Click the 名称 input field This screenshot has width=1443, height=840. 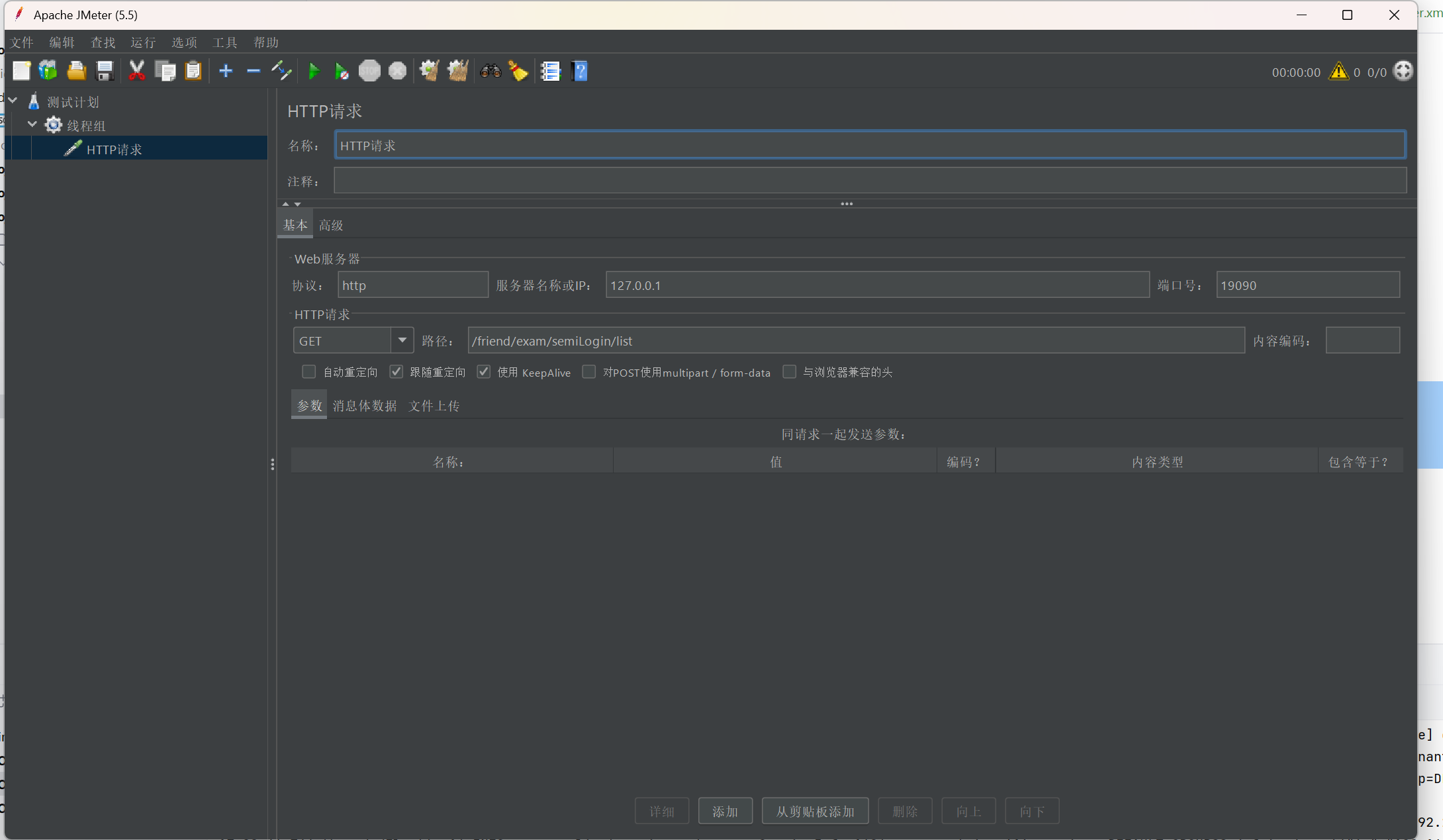coord(870,145)
